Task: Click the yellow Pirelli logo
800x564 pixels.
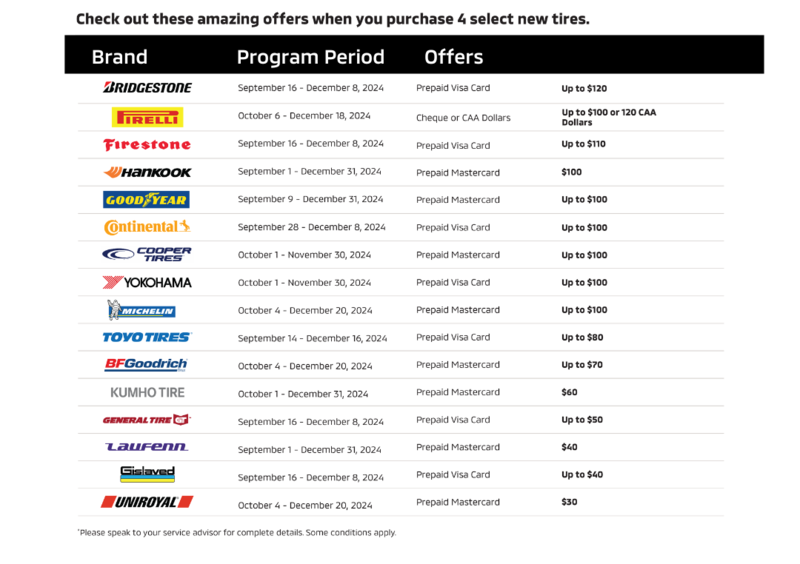Action: click(147, 117)
